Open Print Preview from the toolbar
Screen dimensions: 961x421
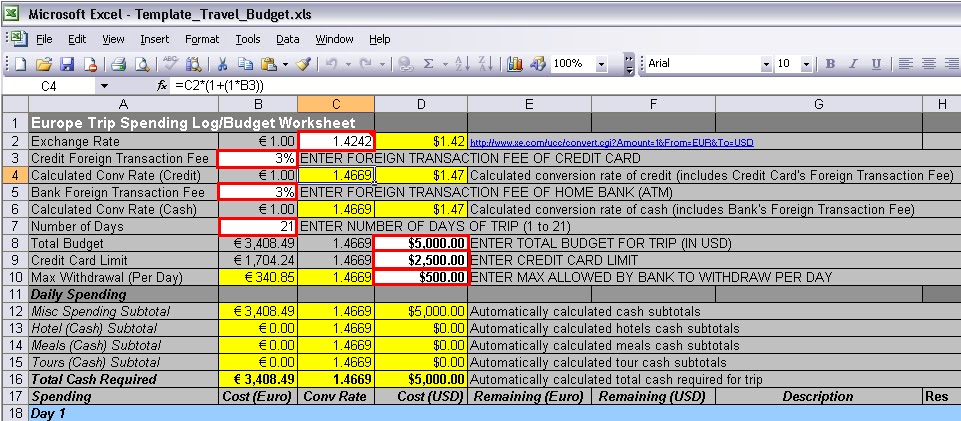point(142,64)
